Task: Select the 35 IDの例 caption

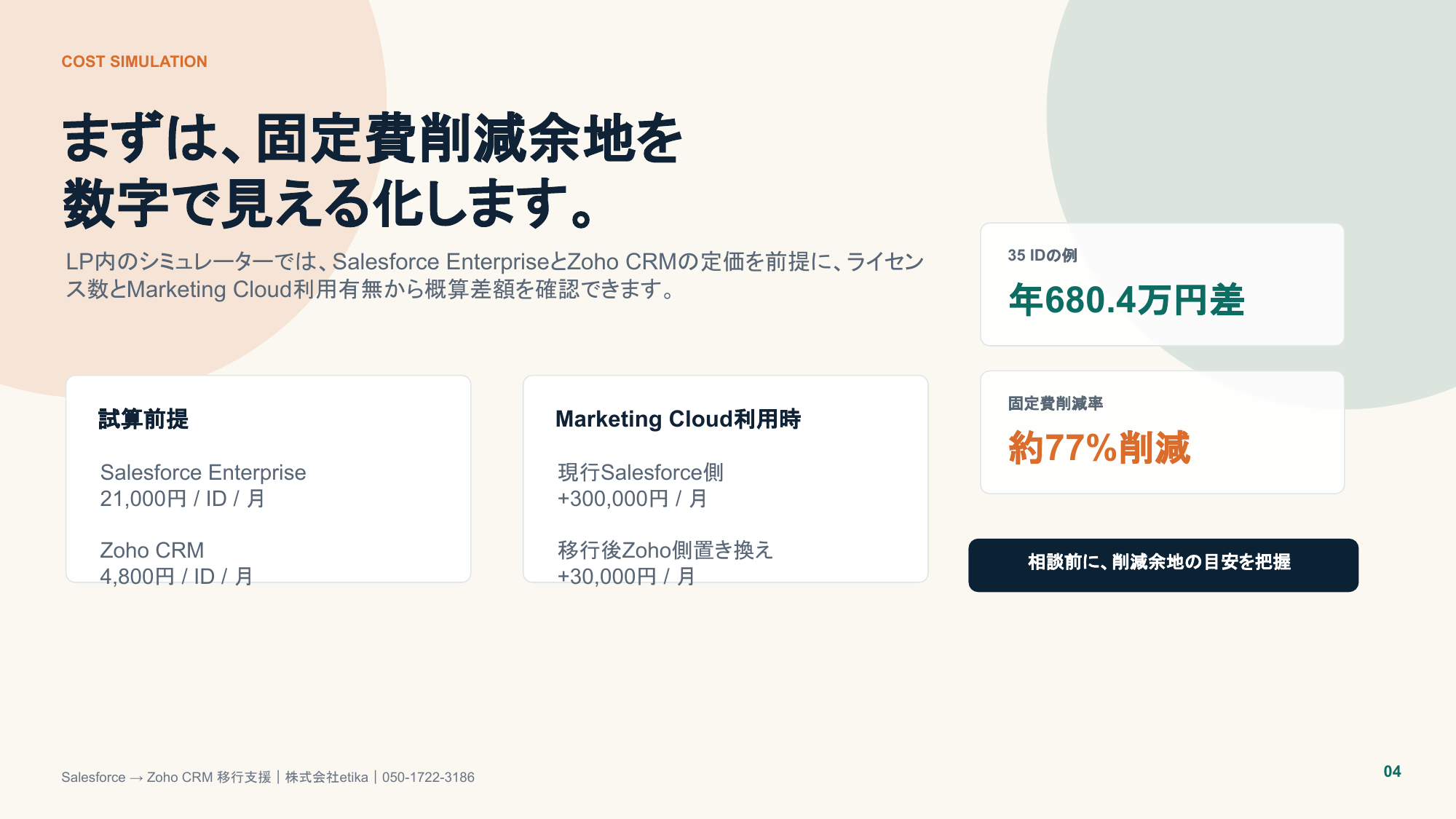Action: tap(1042, 256)
